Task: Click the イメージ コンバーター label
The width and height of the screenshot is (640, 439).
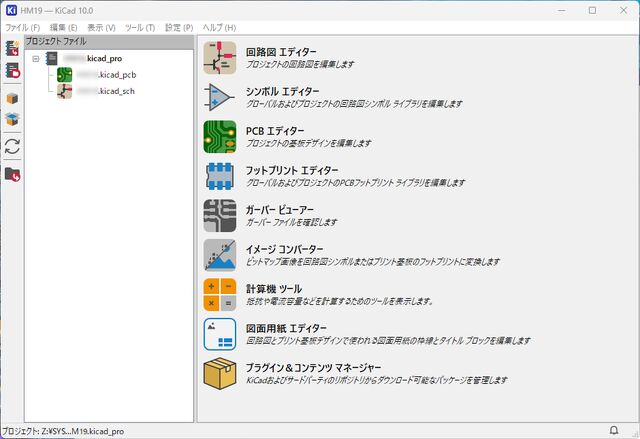Action: 284,249
